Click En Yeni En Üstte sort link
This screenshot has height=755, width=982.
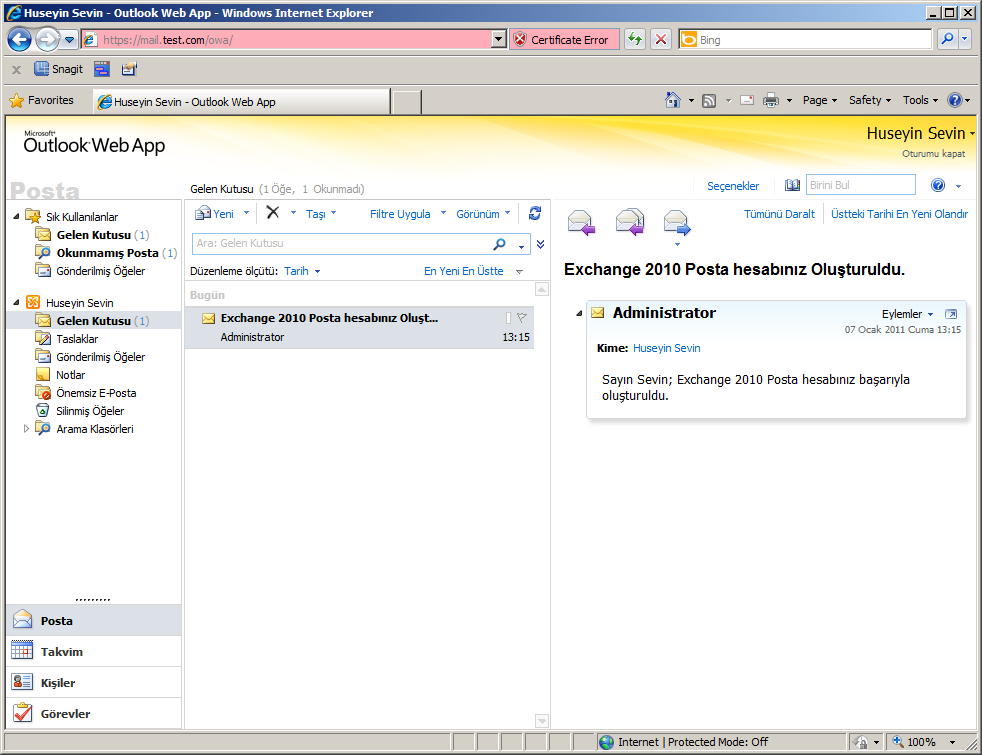[463, 271]
